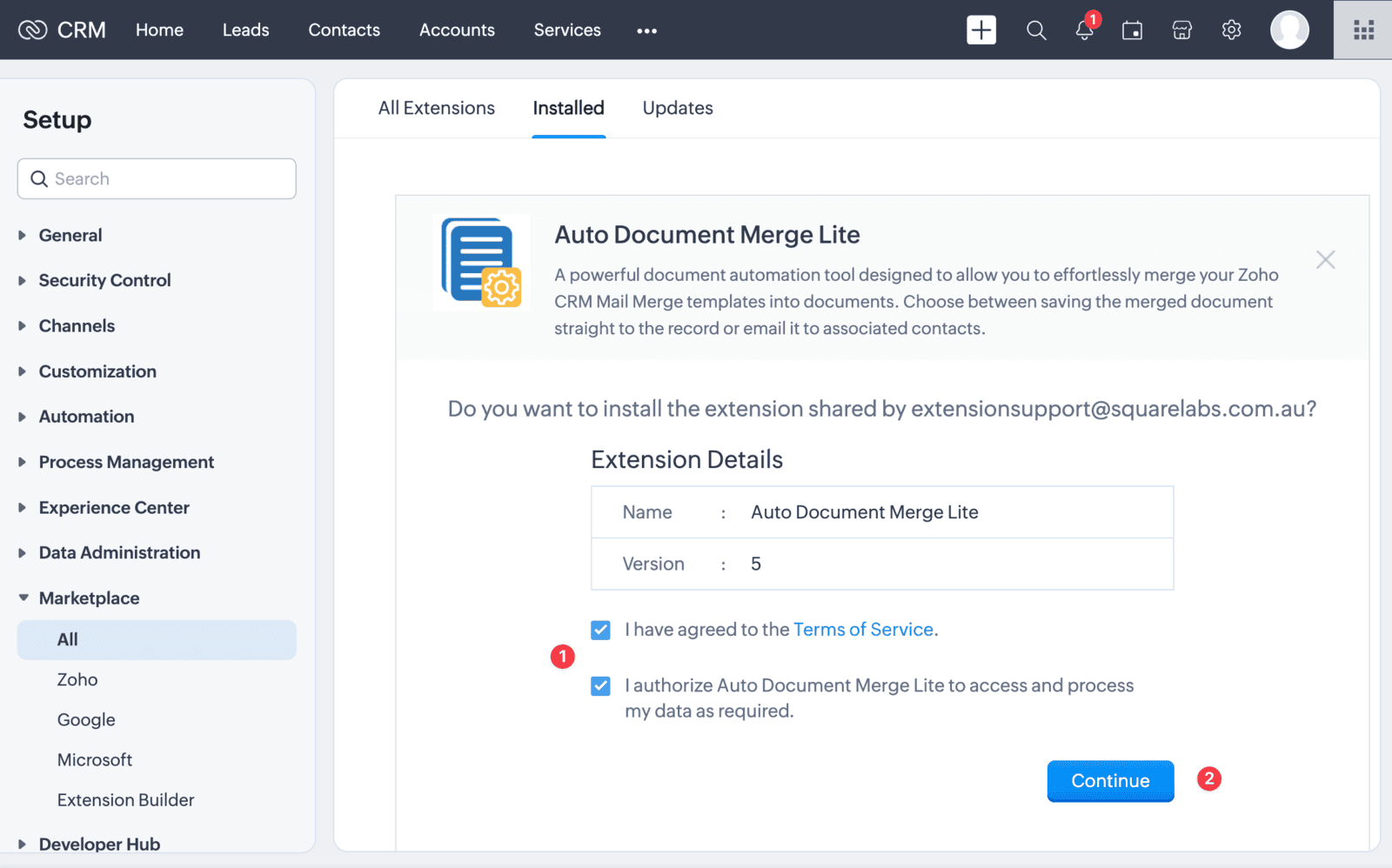The image size is (1392, 868).
Task: Open the Accounts module
Action: (x=457, y=30)
